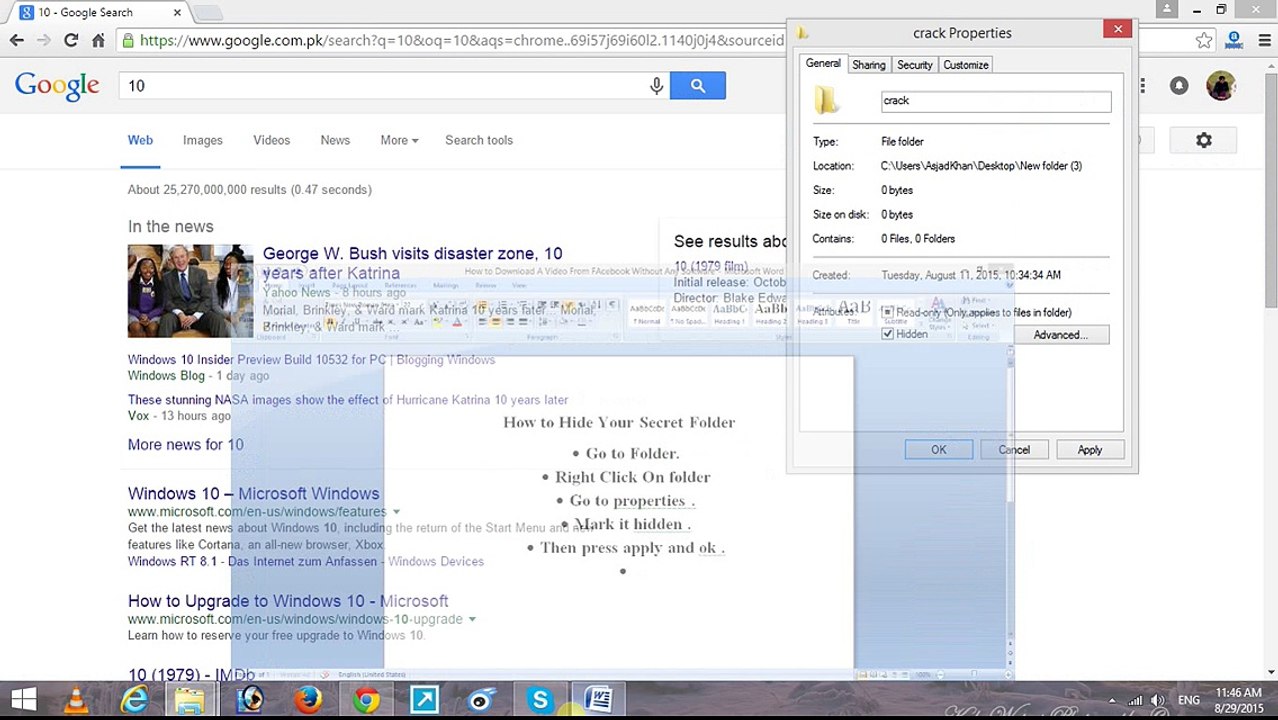Switch to the Sharing tab

click(868, 65)
